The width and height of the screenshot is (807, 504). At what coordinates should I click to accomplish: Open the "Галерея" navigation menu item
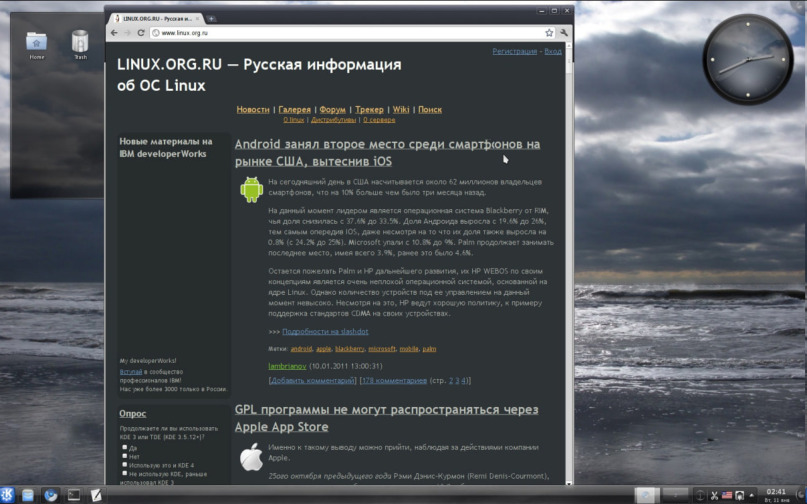[294, 109]
